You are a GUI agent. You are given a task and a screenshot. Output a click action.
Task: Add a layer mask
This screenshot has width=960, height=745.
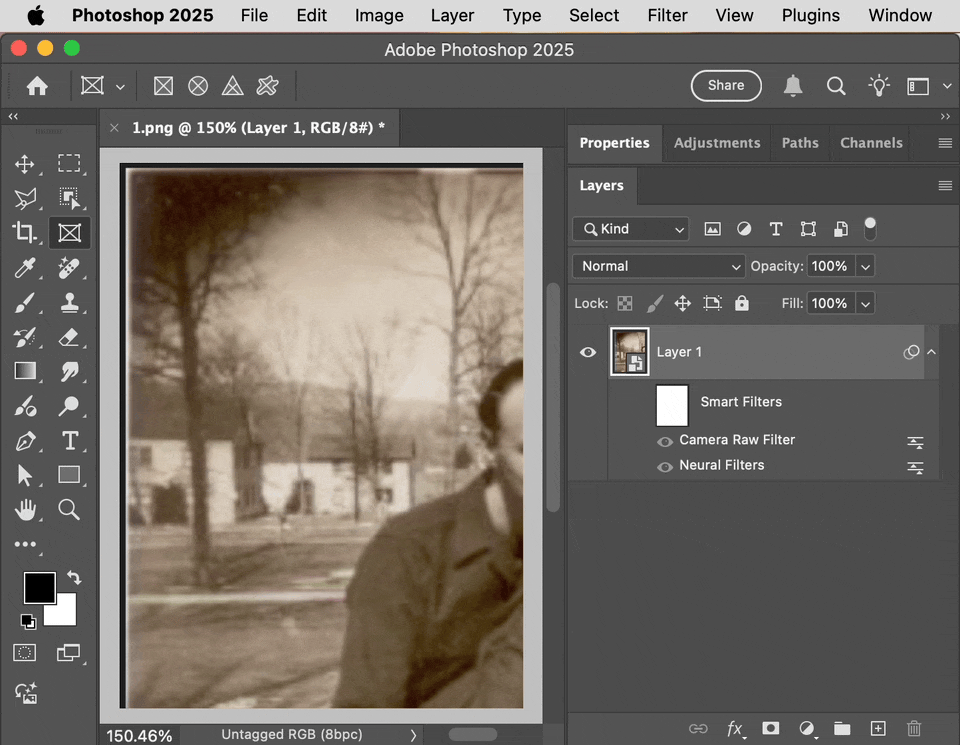point(770,728)
